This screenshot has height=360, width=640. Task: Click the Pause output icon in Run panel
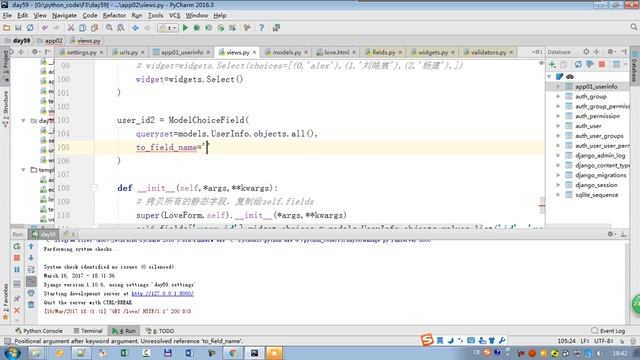(x=17, y=269)
